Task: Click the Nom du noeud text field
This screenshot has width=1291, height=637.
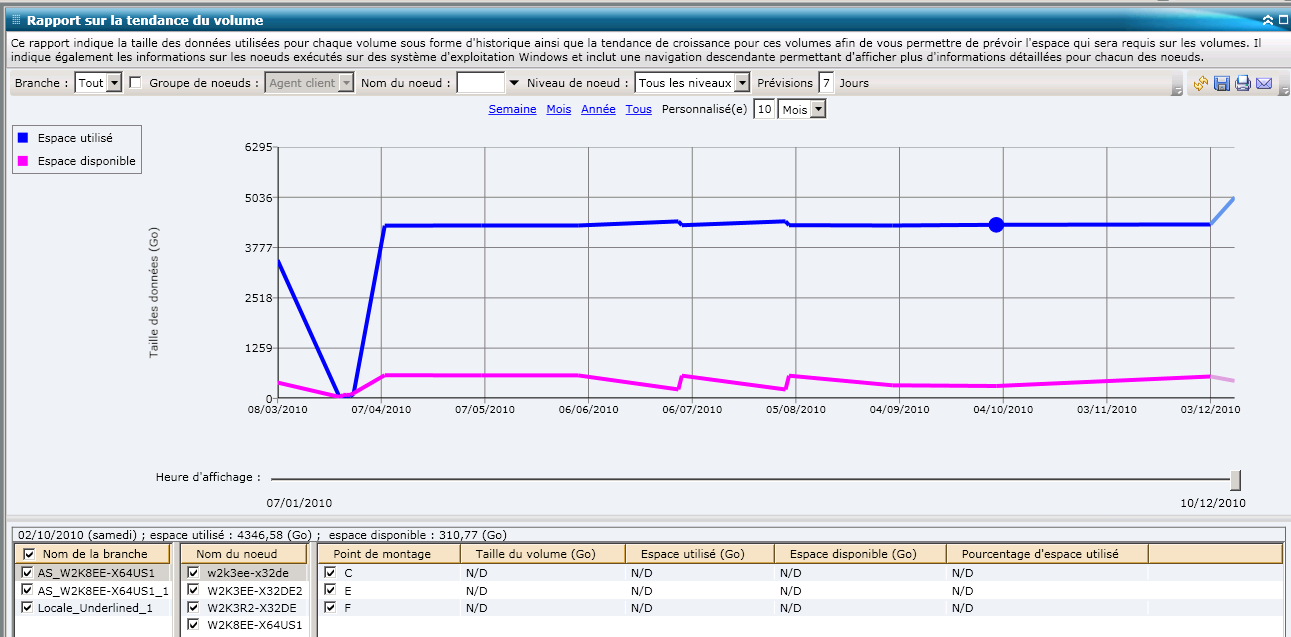Action: pos(480,83)
